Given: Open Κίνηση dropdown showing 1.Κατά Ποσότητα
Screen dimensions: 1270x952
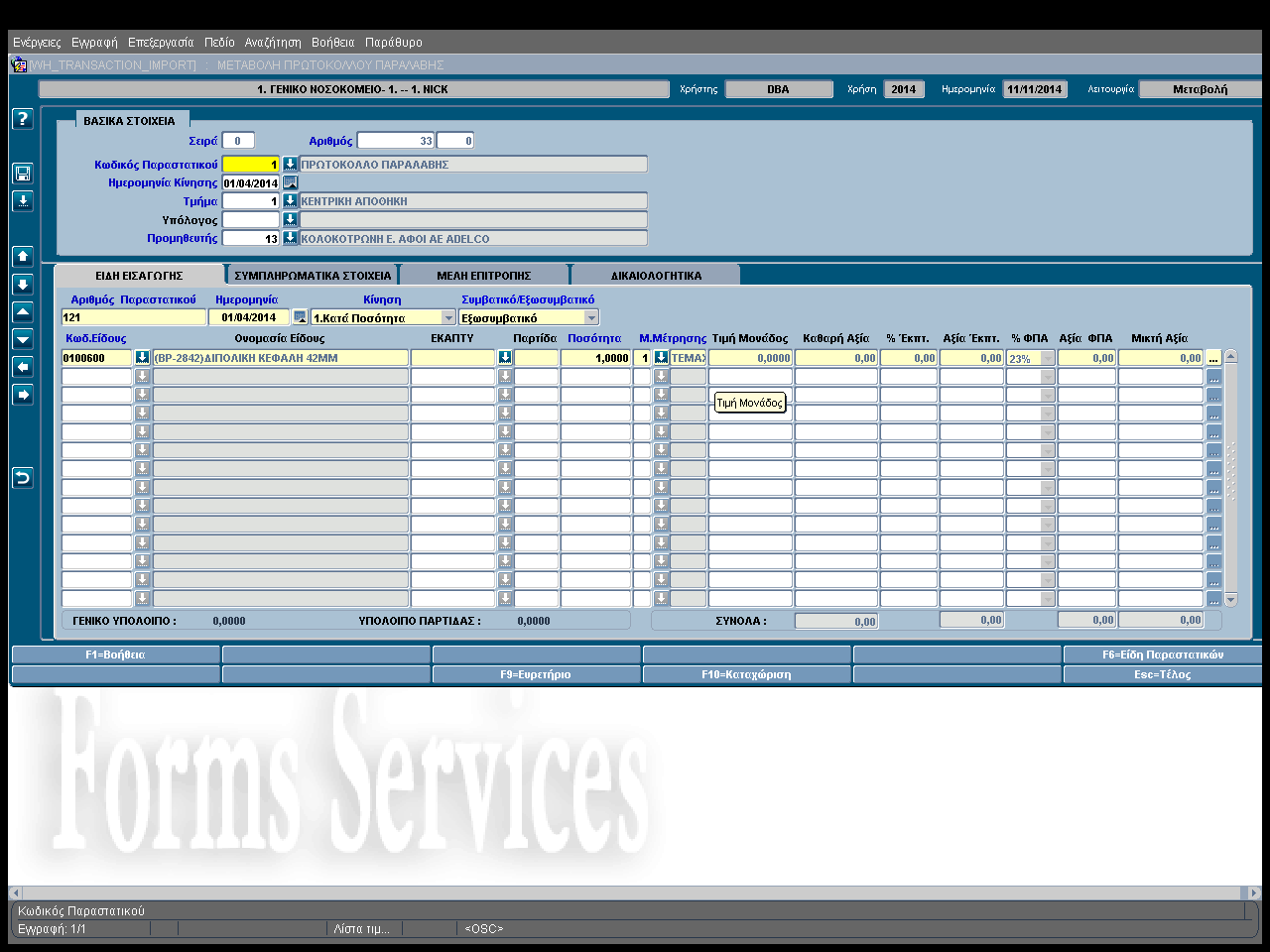Looking at the screenshot, I should [448, 317].
